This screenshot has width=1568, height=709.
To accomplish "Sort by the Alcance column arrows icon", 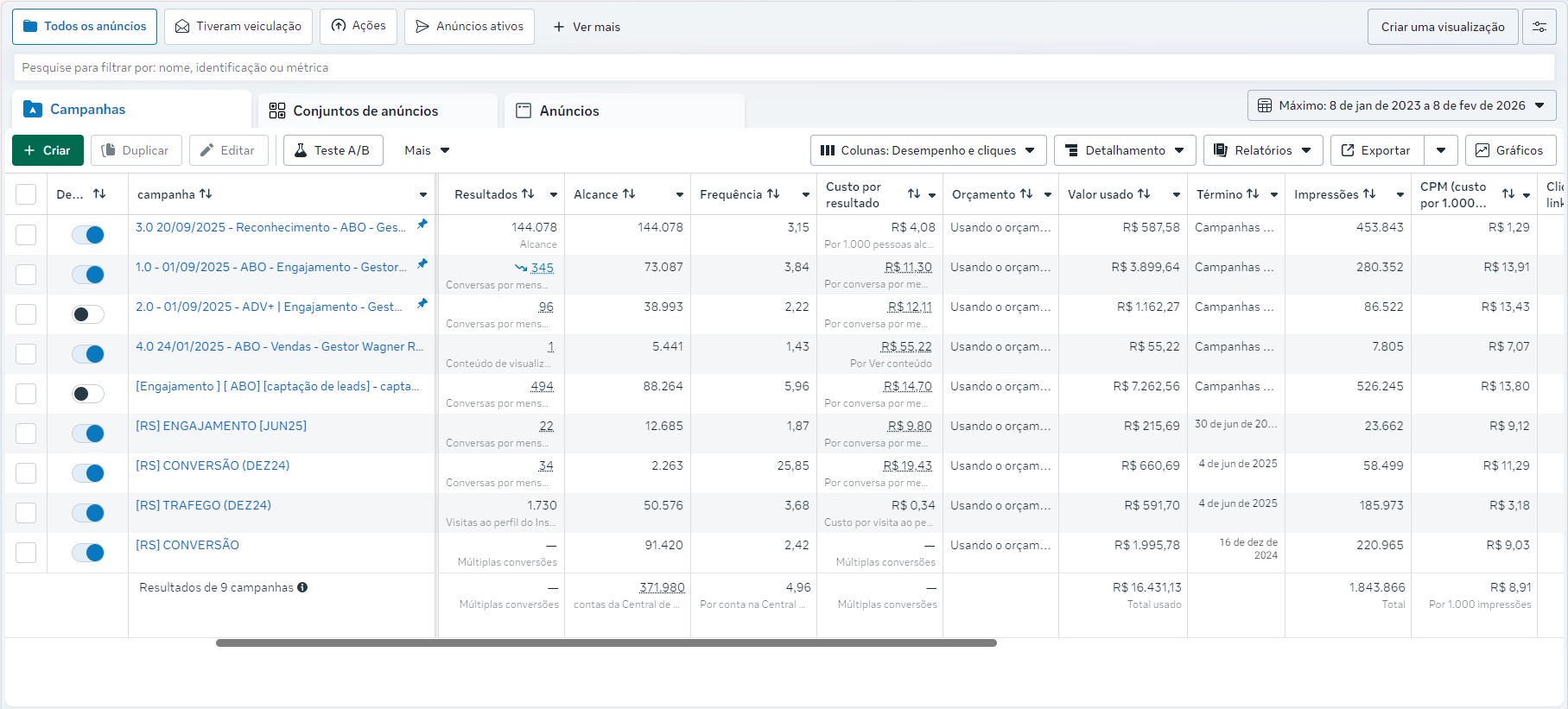I will 629,194.
